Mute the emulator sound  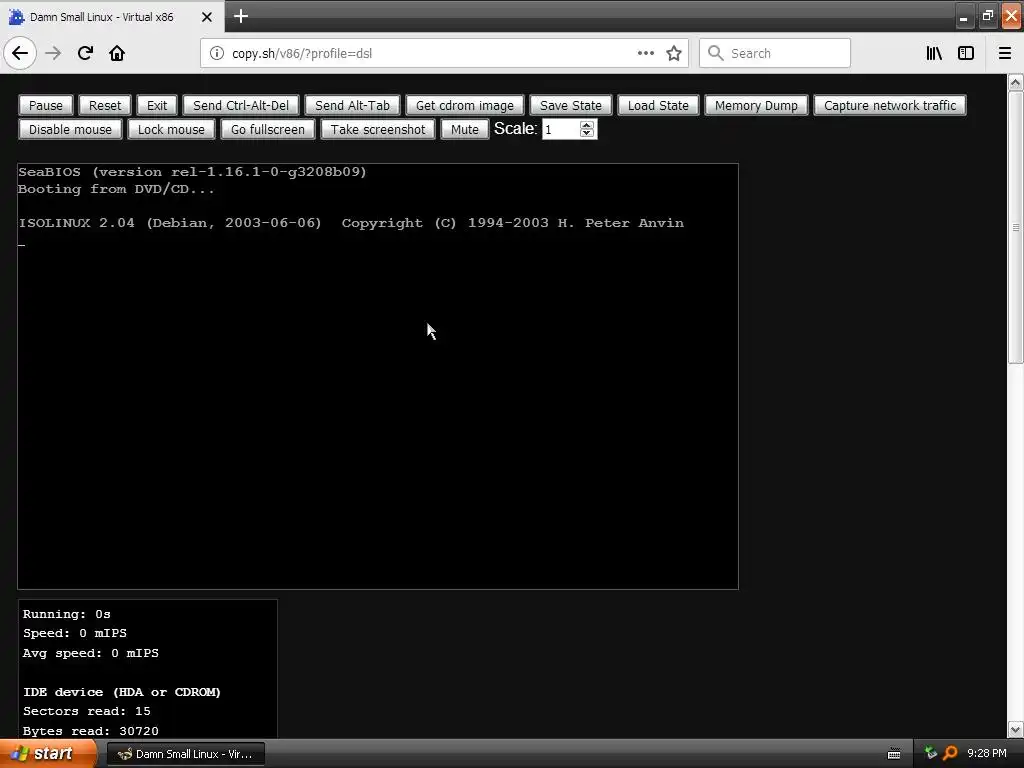tap(465, 129)
